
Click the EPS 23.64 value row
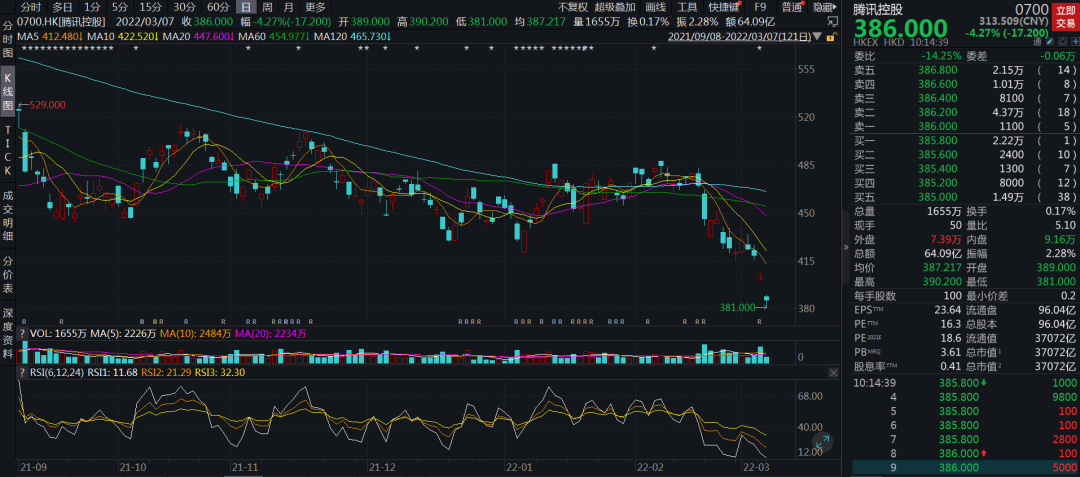coord(907,310)
